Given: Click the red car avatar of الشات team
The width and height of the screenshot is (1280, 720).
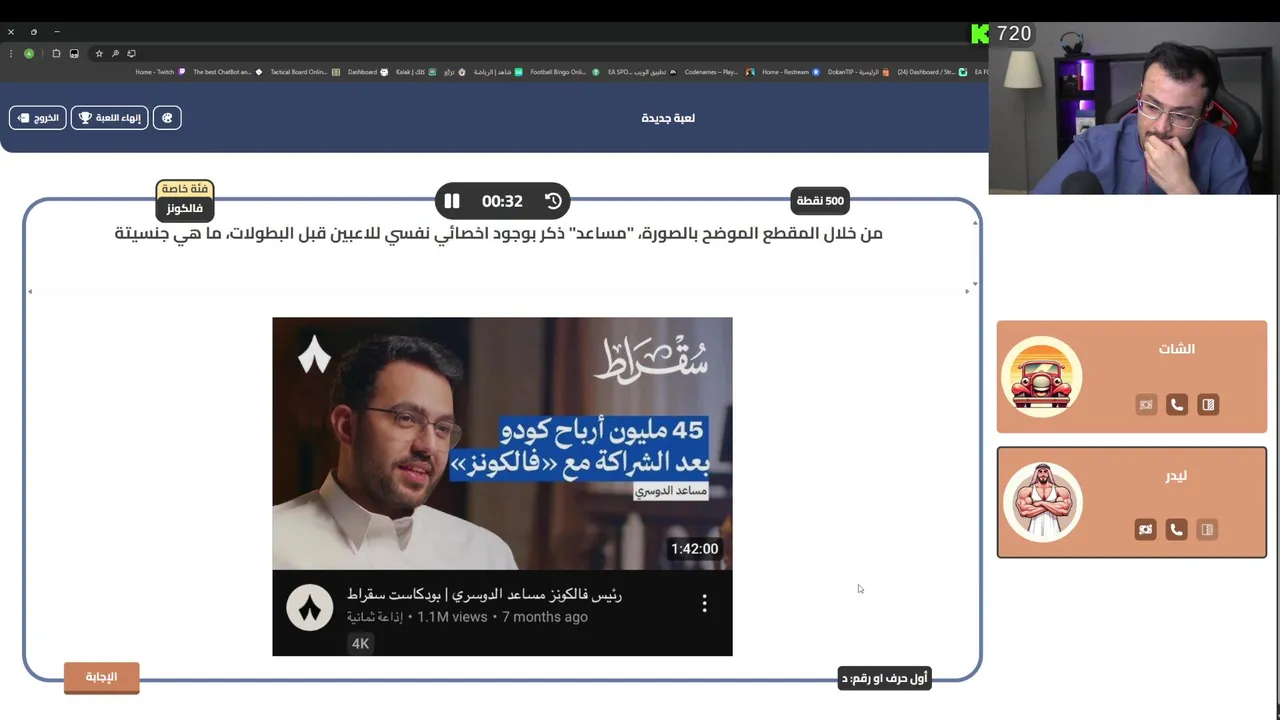Looking at the screenshot, I should pyautogui.click(x=1042, y=377).
